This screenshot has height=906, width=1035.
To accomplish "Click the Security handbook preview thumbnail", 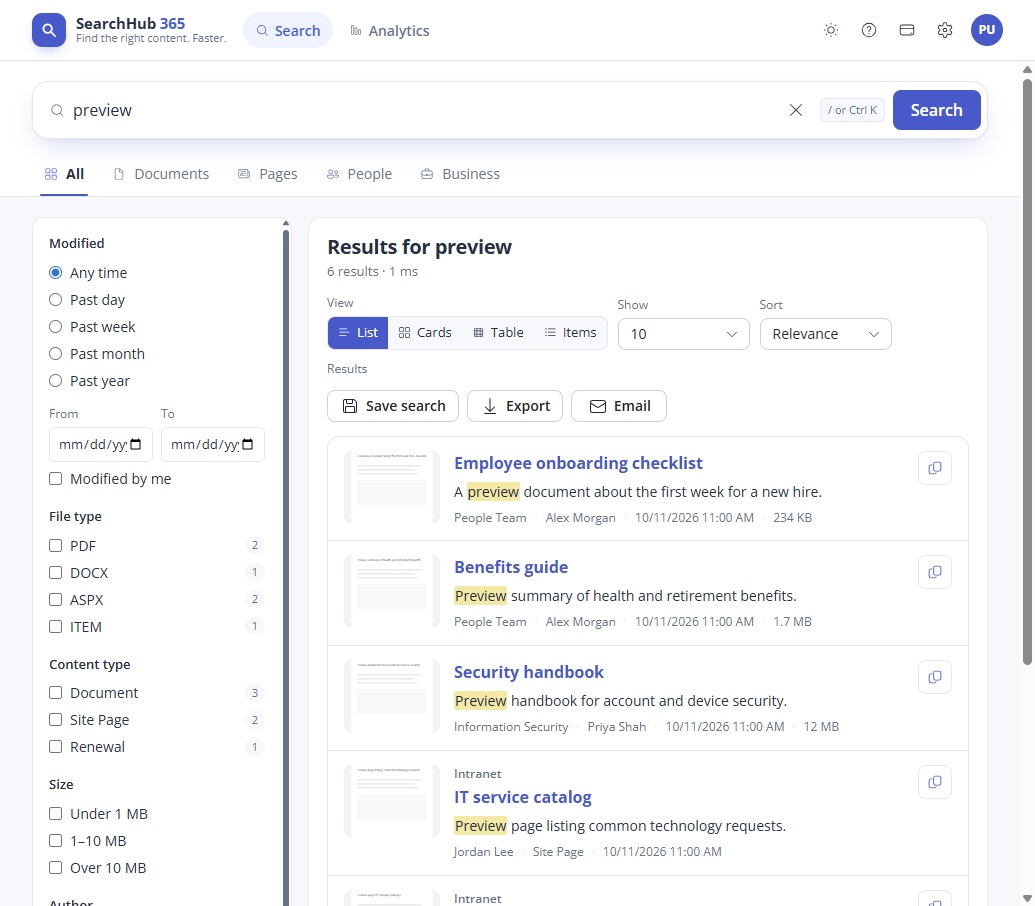I will point(391,696).
